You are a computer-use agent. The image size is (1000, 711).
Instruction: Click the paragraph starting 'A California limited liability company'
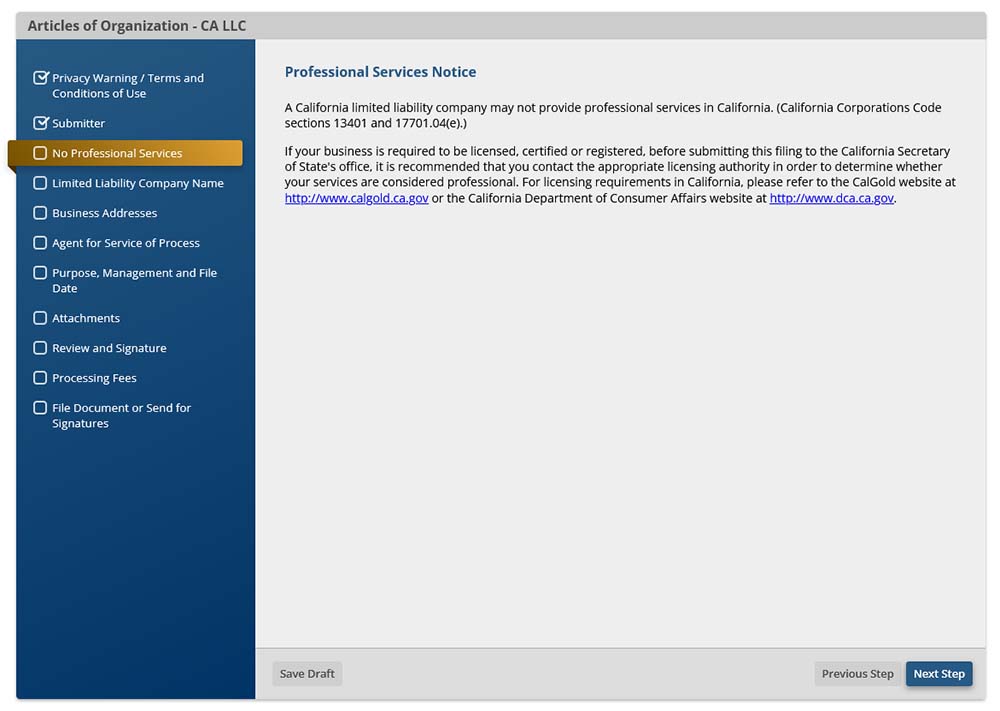pyautogui.click(x=613, y=115)
